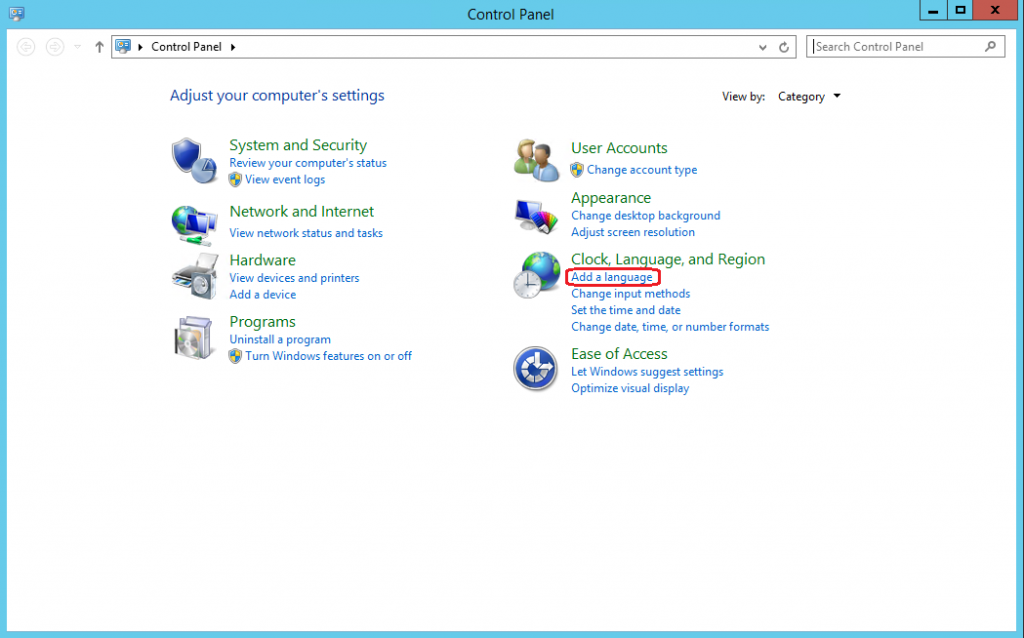The width and height of the screenshot is (1024, 638).
Task: Open recent locations dropdown arrow
Action: pyautogui.click(x=77, y=47)
